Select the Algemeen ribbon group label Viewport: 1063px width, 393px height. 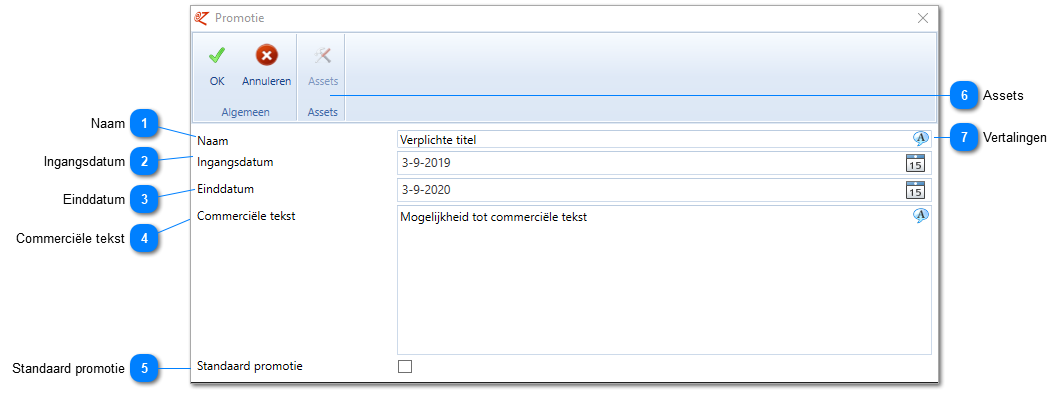point(245,112)
